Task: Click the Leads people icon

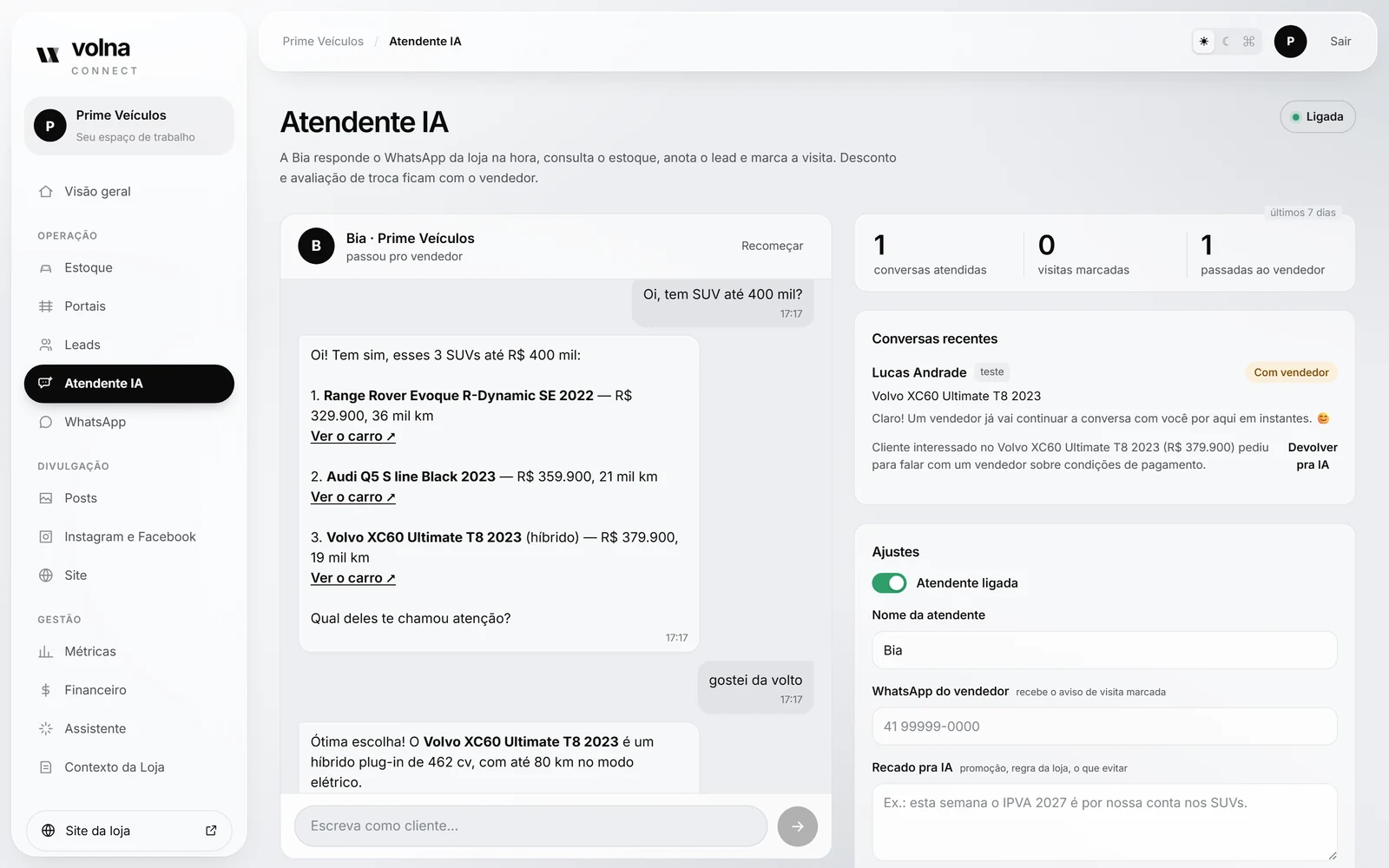Action: (x=46, y=345)
